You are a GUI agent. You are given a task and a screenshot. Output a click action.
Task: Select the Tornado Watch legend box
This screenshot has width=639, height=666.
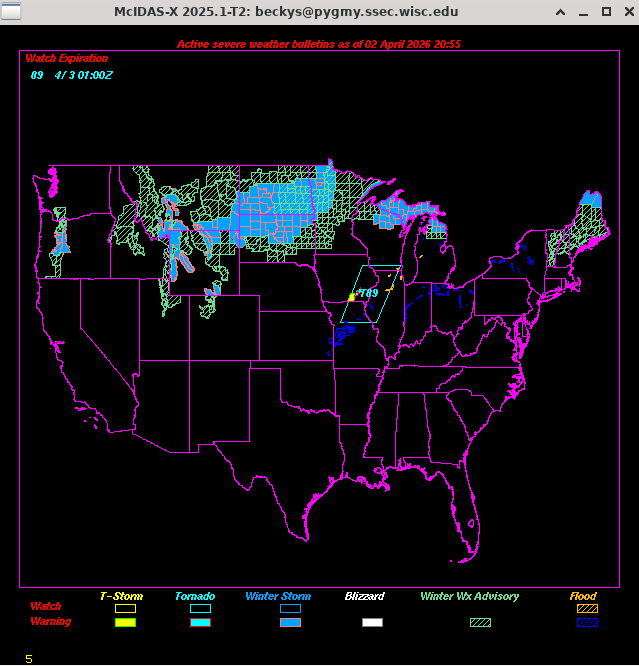(200, 608)
